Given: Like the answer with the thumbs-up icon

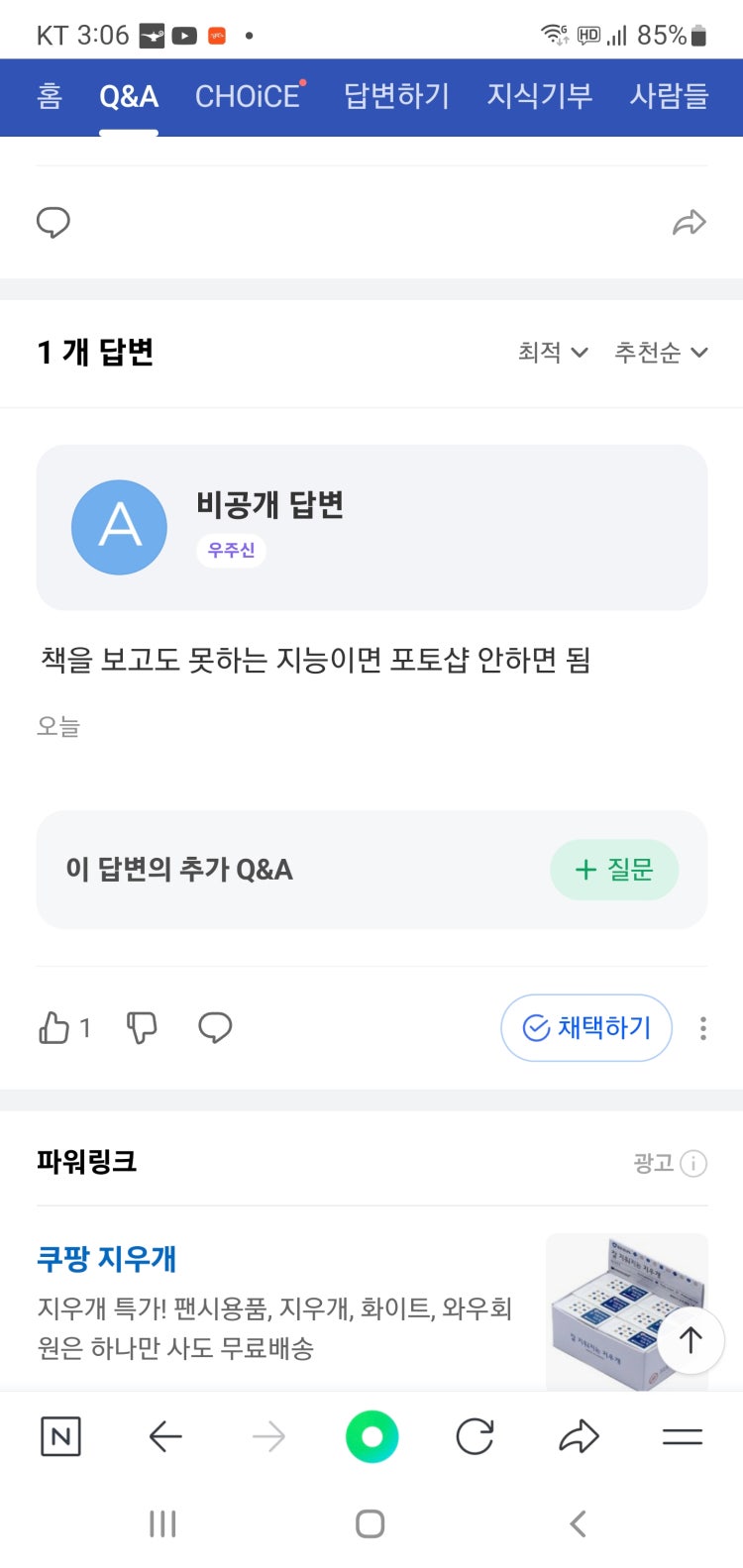Looking at the screenshot, I should [54, 1028].
